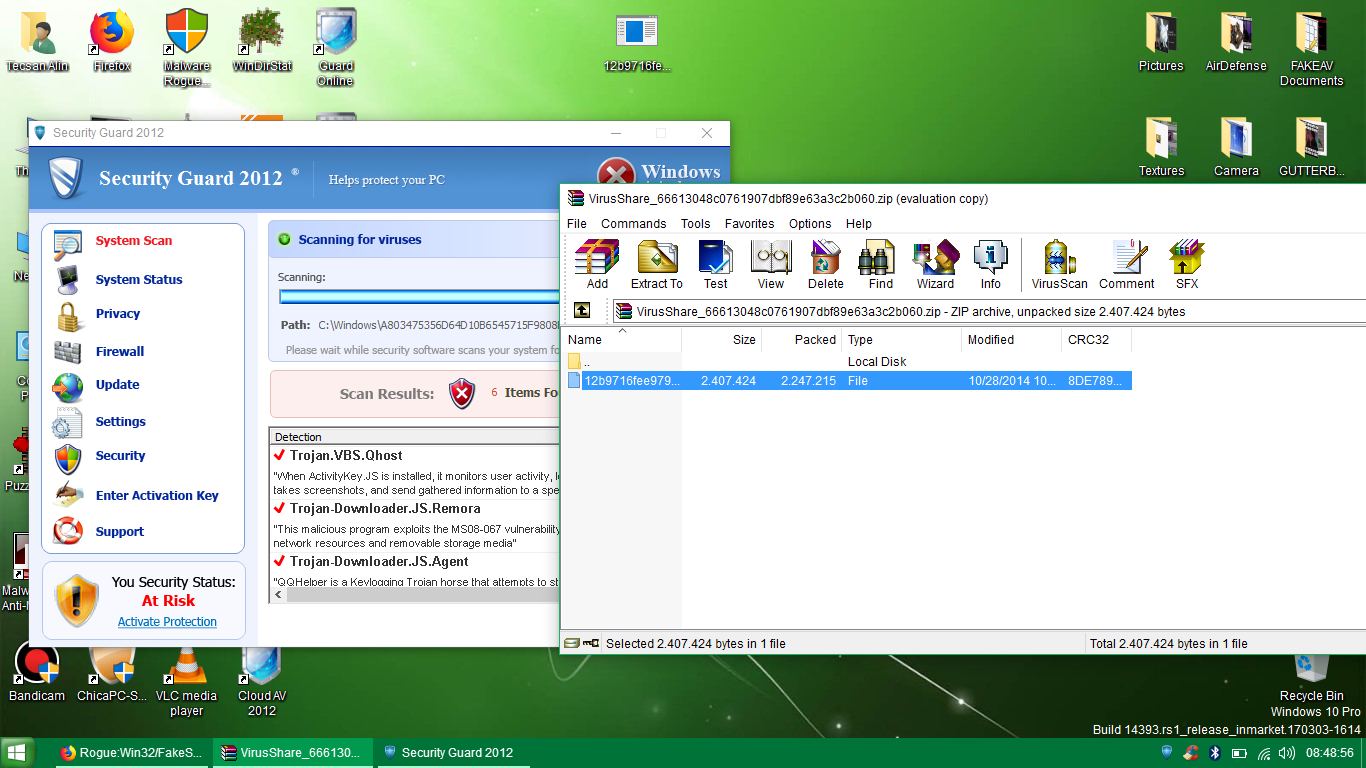The width and height of the screenshot is (1366, 768).
Task: Click the scanning progress bar
Action: [x=418, y=297]
